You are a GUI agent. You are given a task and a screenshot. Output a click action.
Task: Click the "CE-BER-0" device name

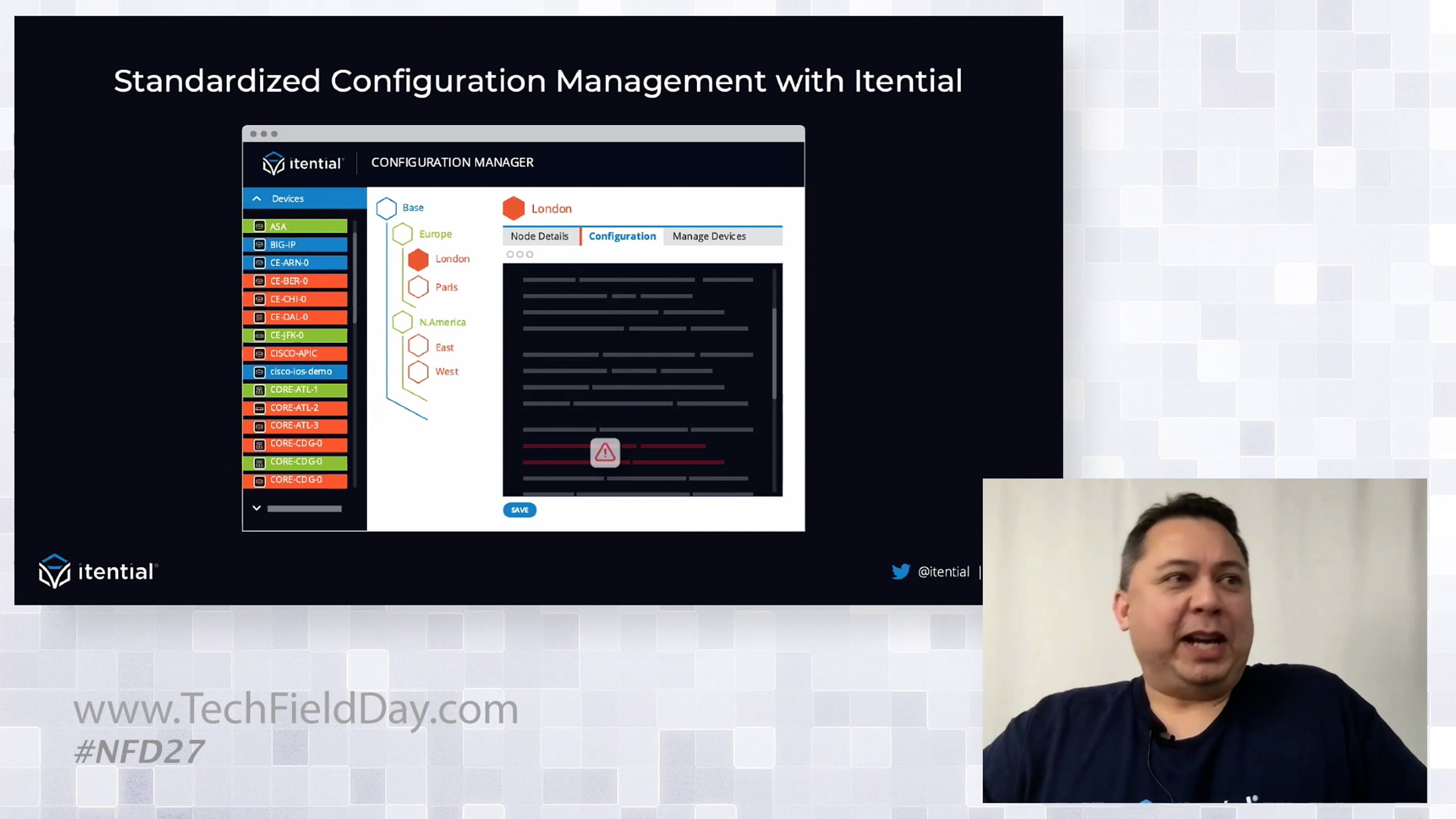click(x=289, y=281)
